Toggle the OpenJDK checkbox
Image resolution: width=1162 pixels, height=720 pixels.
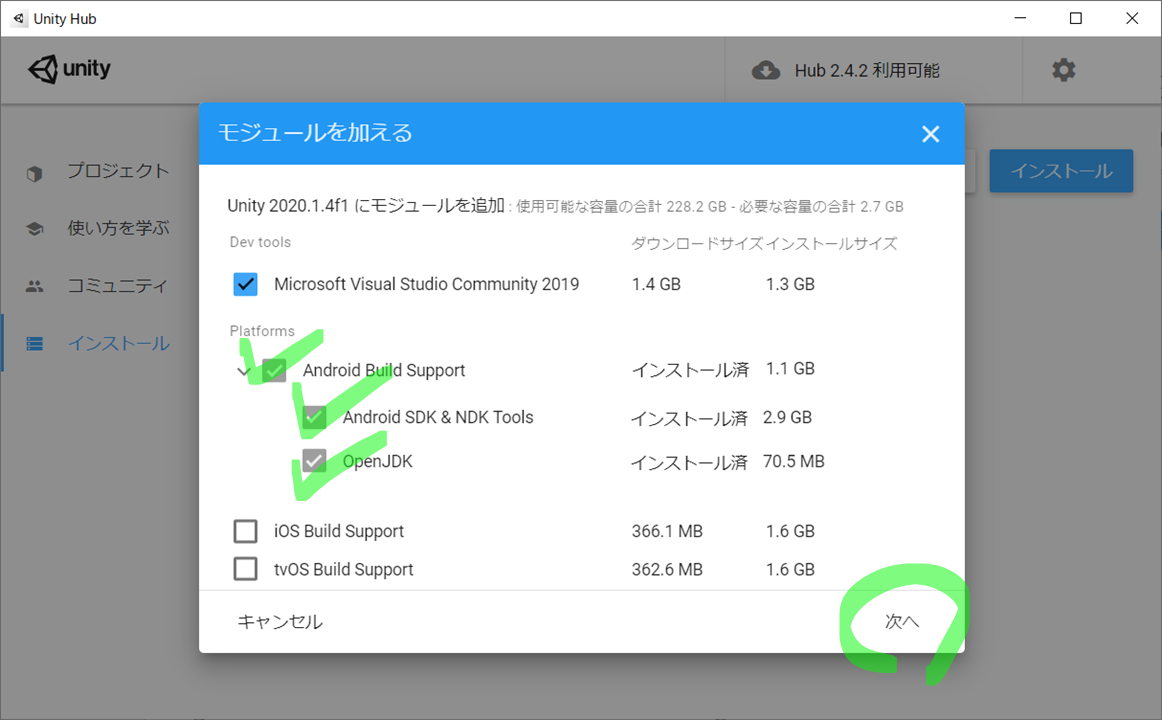coord(313,461)
